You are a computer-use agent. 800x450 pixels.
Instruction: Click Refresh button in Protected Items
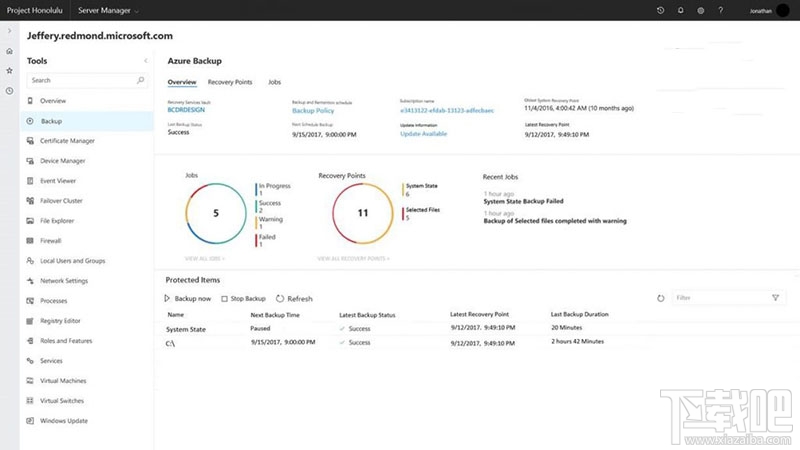(x=294, y=298)
